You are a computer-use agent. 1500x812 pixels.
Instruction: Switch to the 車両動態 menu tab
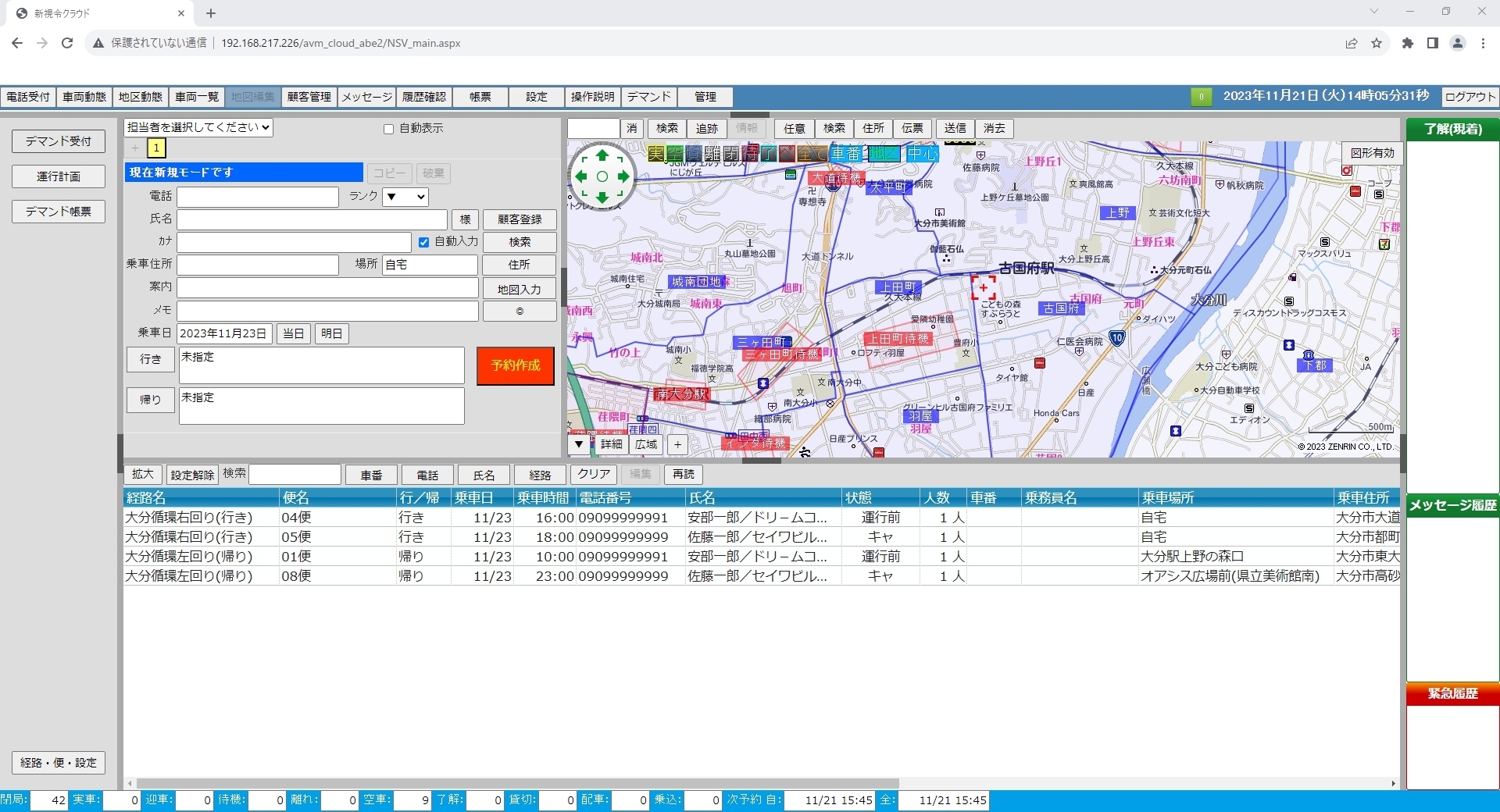point(84,97)
